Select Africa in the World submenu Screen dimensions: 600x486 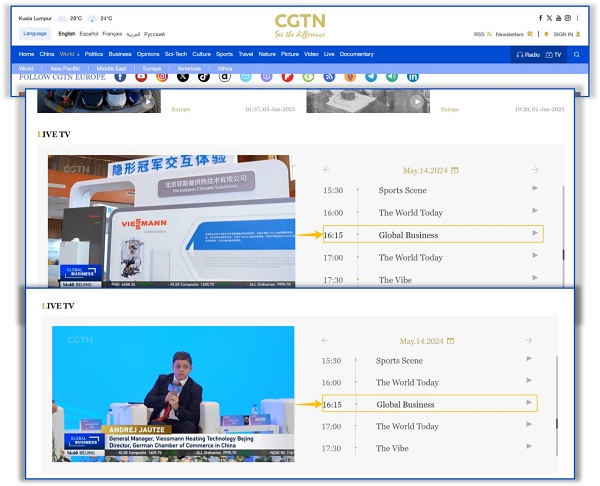point(225,68)
